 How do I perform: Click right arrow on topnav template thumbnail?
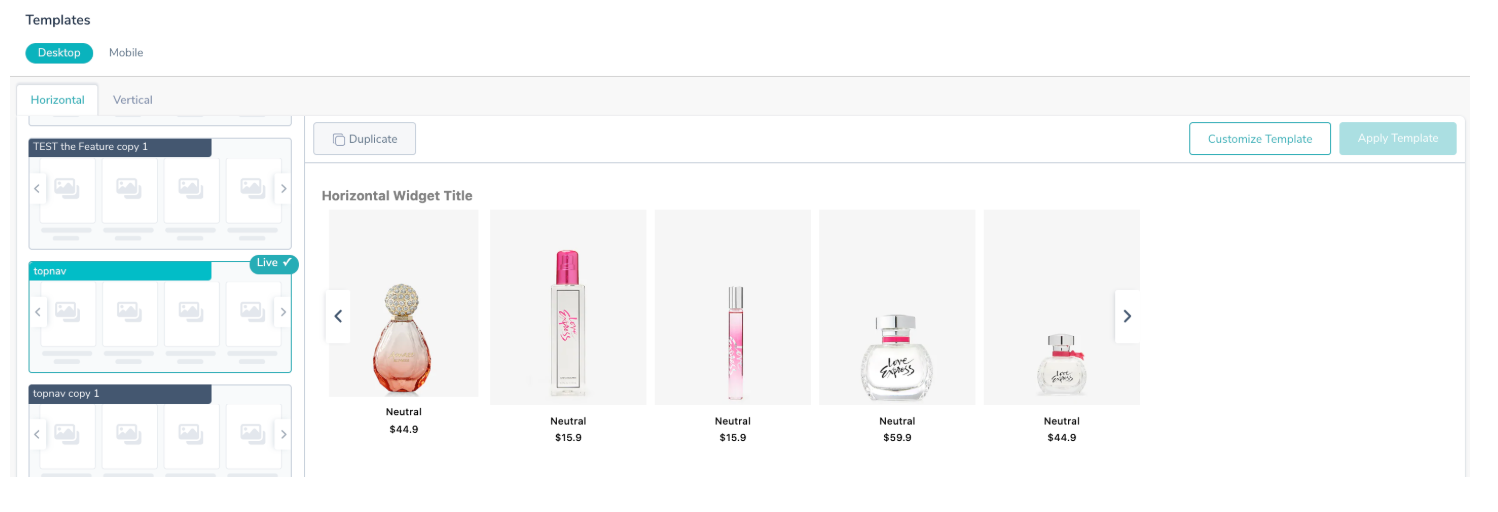click(x=283, y=312)
